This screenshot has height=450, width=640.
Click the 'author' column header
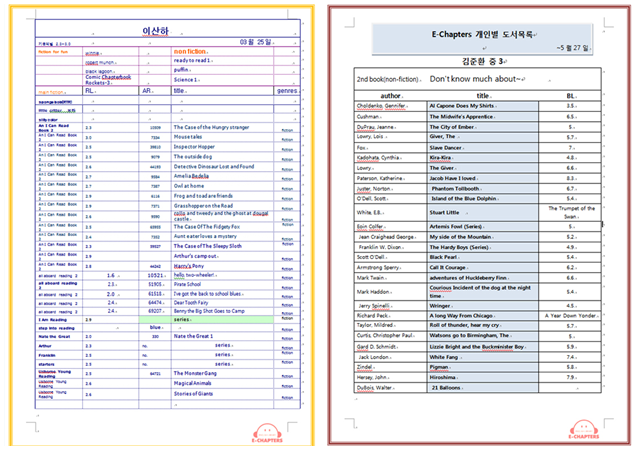click(391, 96)
